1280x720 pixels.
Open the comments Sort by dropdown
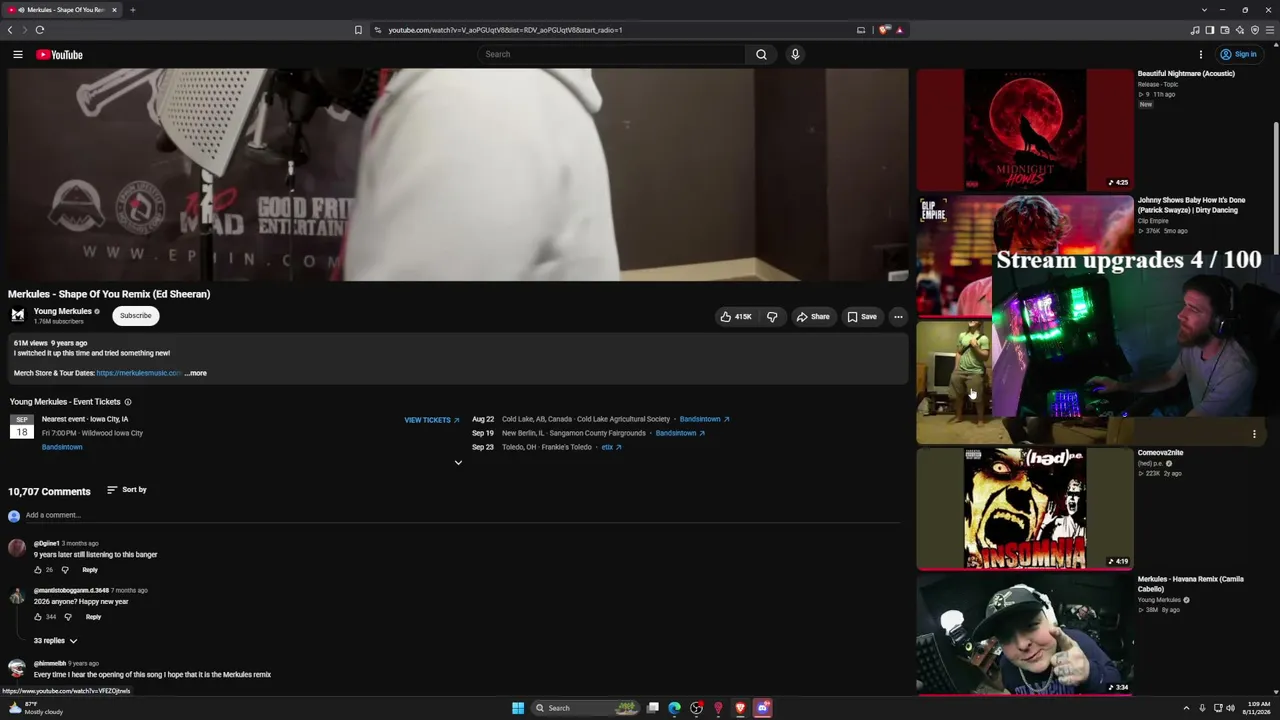[127, 490]
